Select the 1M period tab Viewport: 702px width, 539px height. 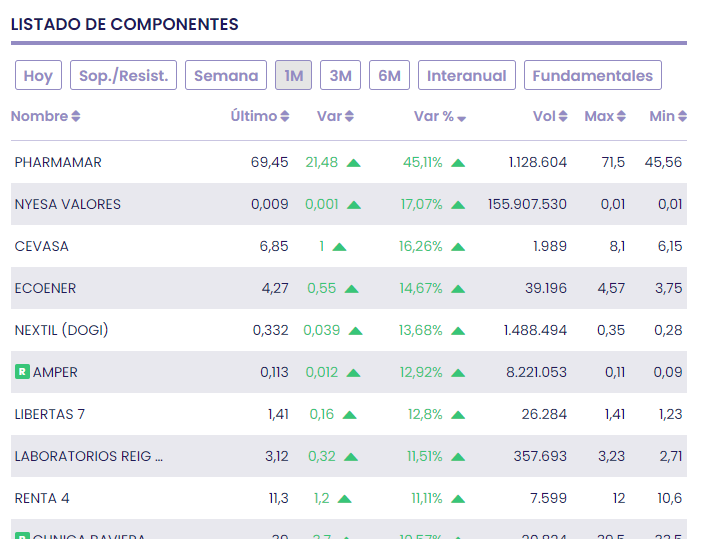click(x=294, y=76)
